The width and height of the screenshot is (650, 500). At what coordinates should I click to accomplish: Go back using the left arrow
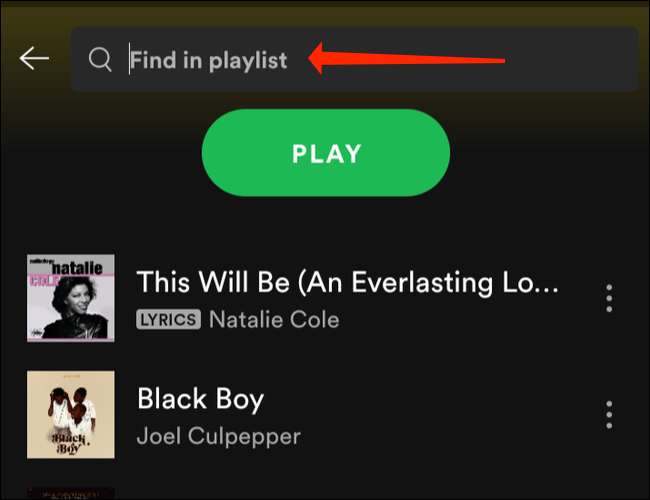34,58
